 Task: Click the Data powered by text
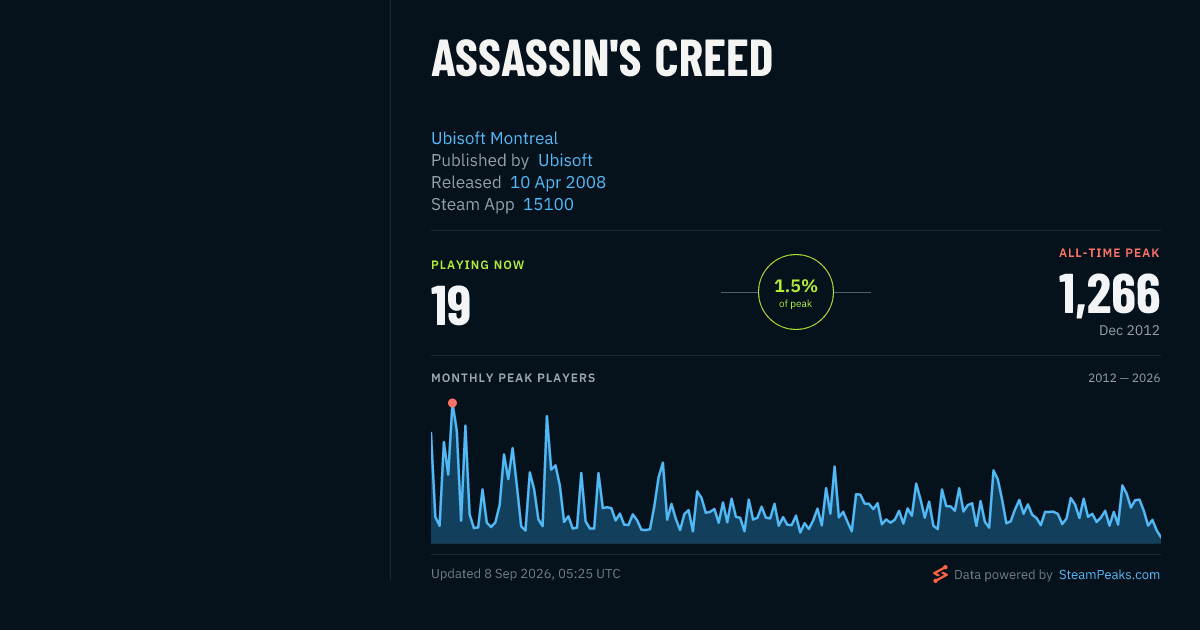[1003, 575]
